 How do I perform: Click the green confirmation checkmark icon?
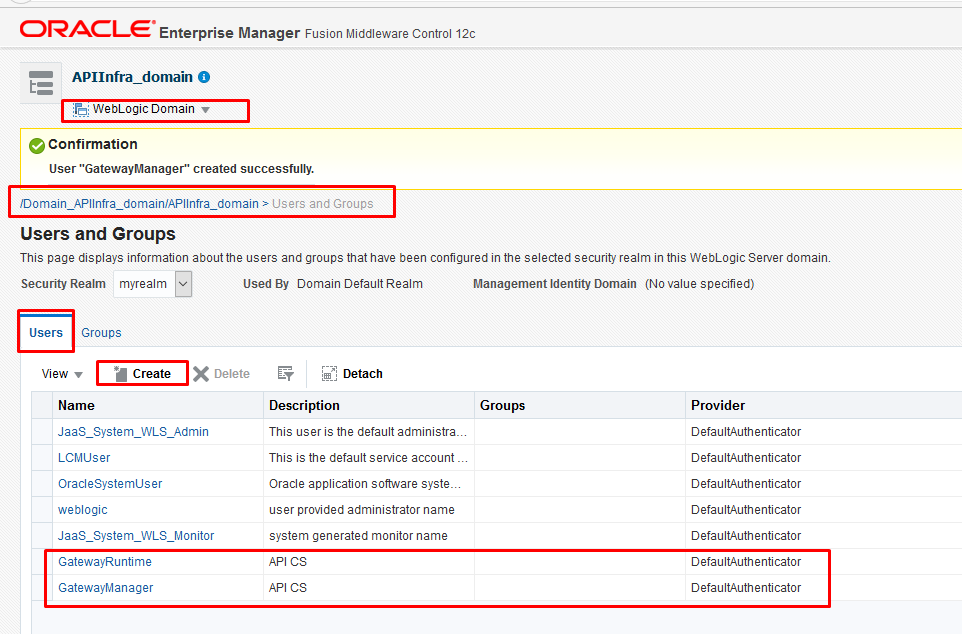tap(37, 146)
